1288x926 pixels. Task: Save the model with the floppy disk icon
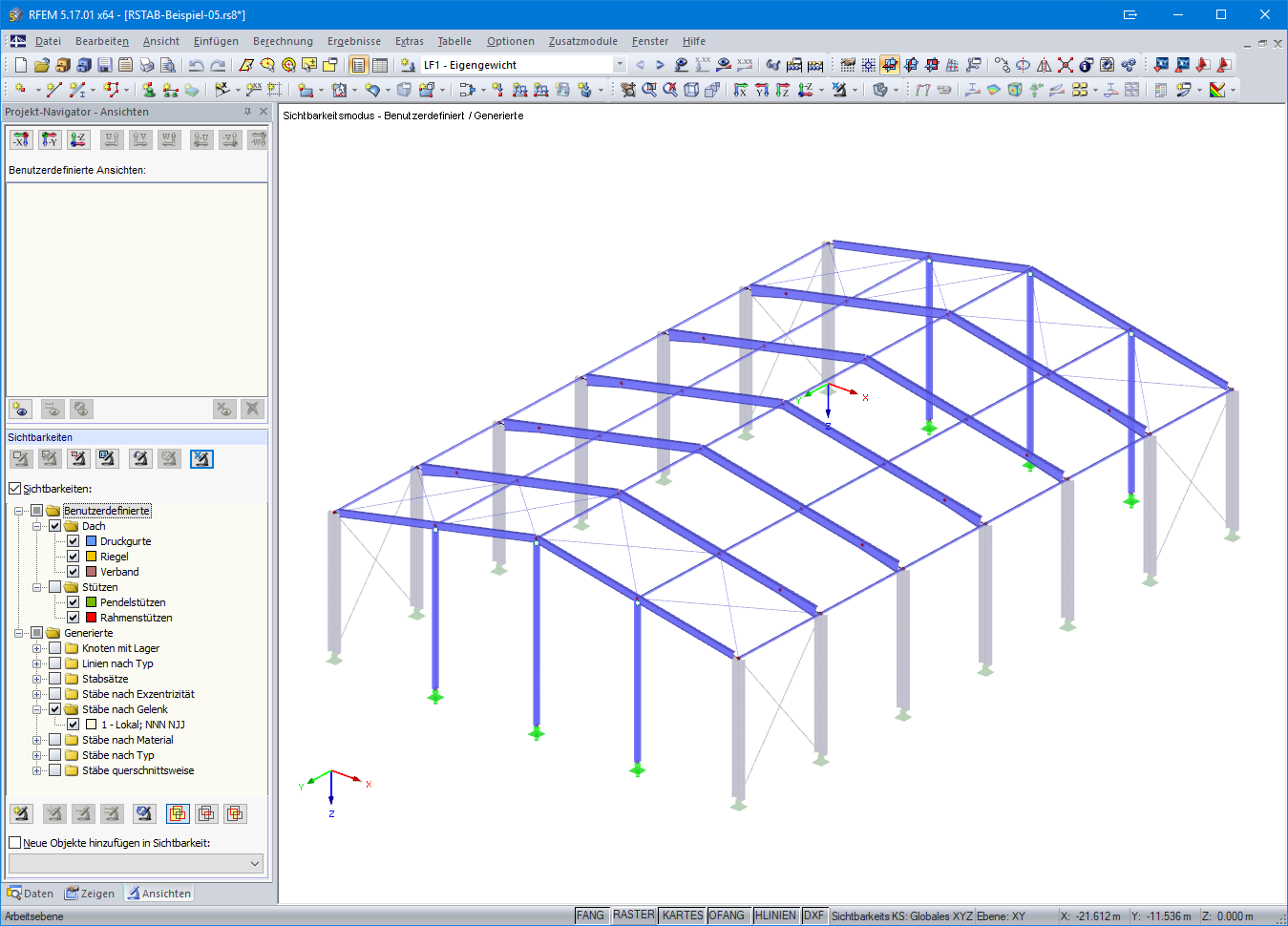(x=104, y=65)
